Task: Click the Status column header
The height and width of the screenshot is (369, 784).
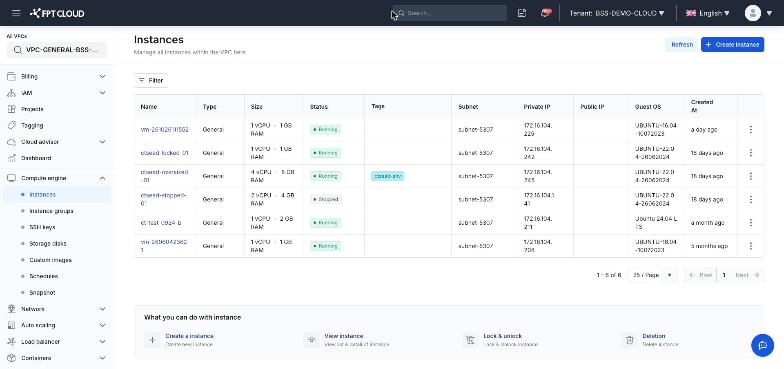Action: point(319,107)
